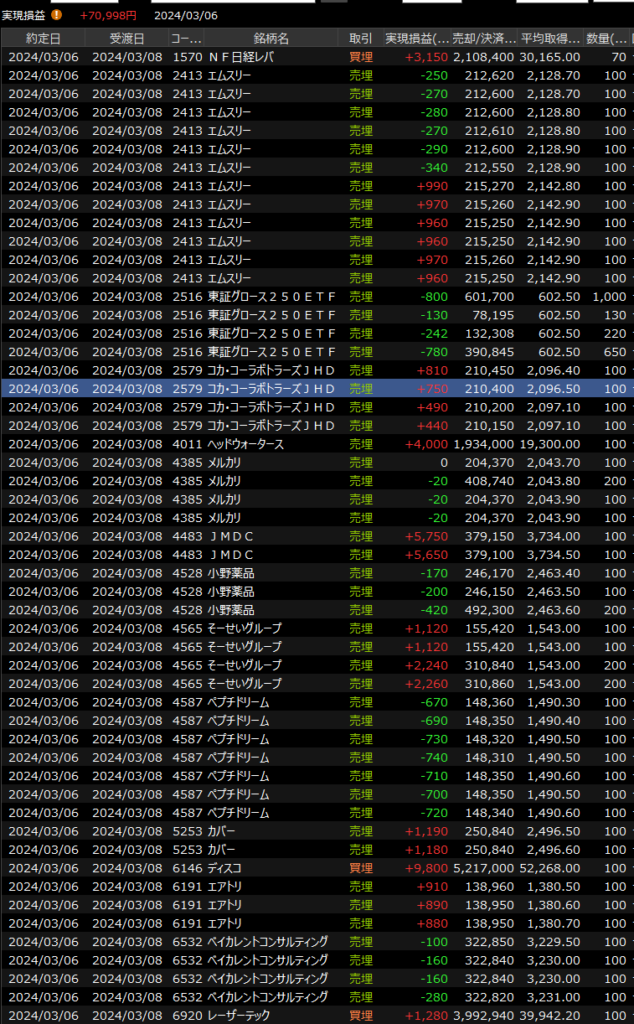Click the 売却/決済 column header
The image size is (634, 1024).
(x=483, y=38)
